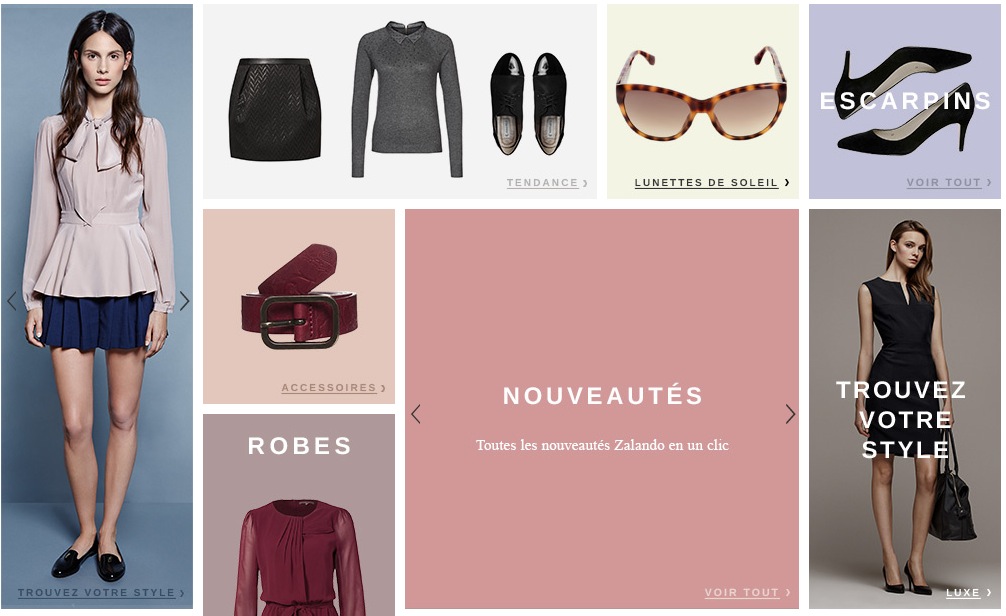Click the Escarpins heading over the pumps
This screenshot has height=616, width=1006.
point(905,101)
